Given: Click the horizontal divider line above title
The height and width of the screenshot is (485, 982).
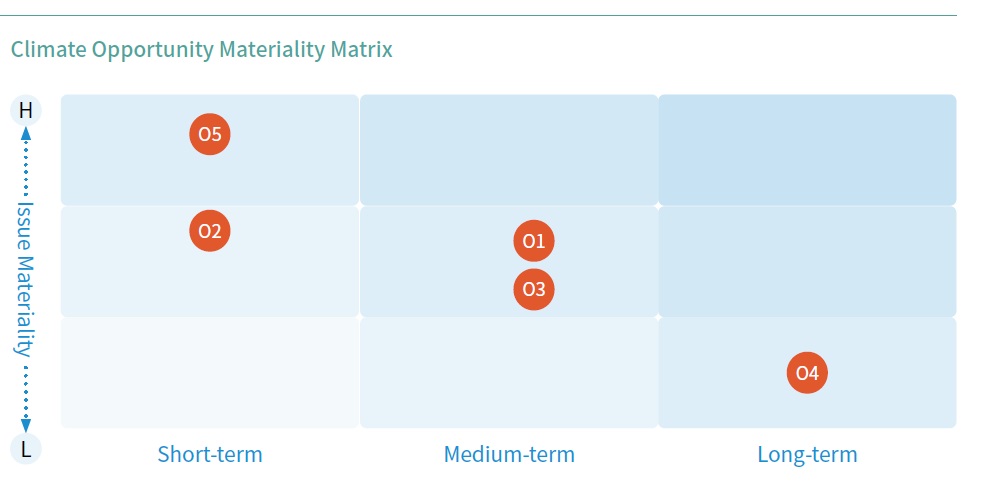Looking at the screenshot, I should click(x=478, y=15).
